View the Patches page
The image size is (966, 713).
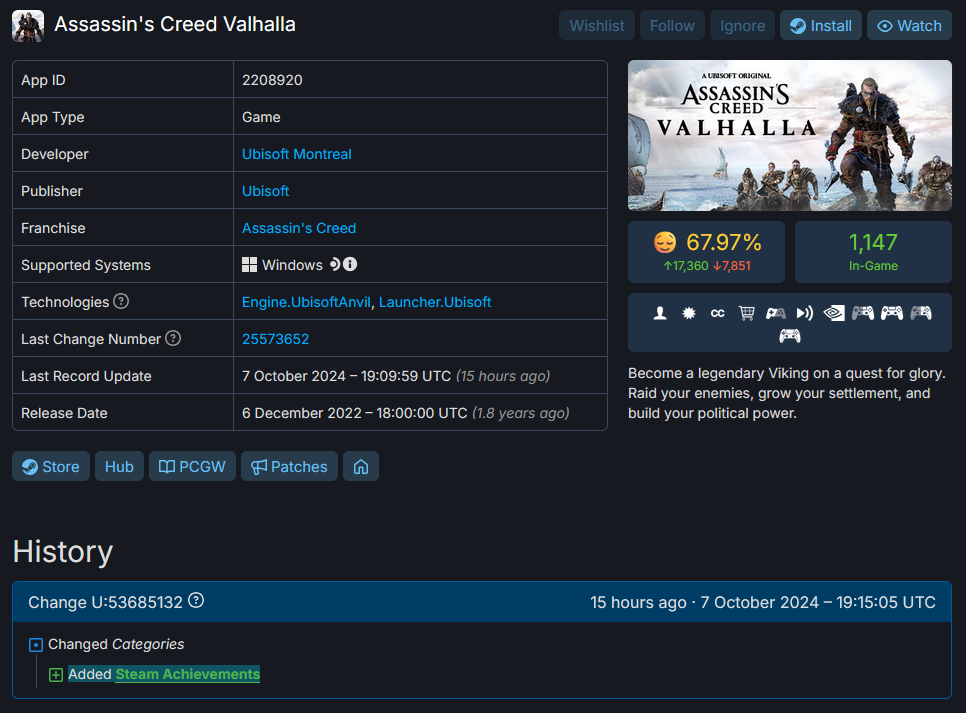290,467
